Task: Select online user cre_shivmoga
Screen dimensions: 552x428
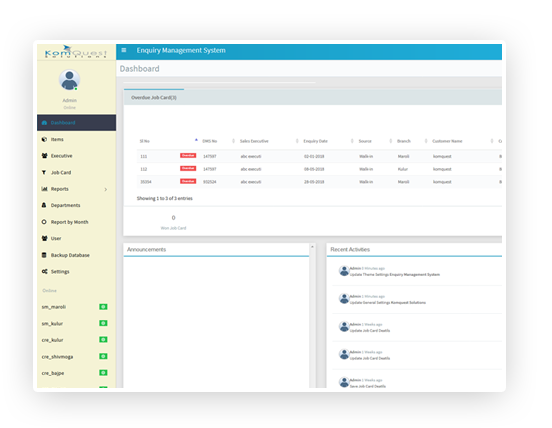Action: click(x=57, y=357)
